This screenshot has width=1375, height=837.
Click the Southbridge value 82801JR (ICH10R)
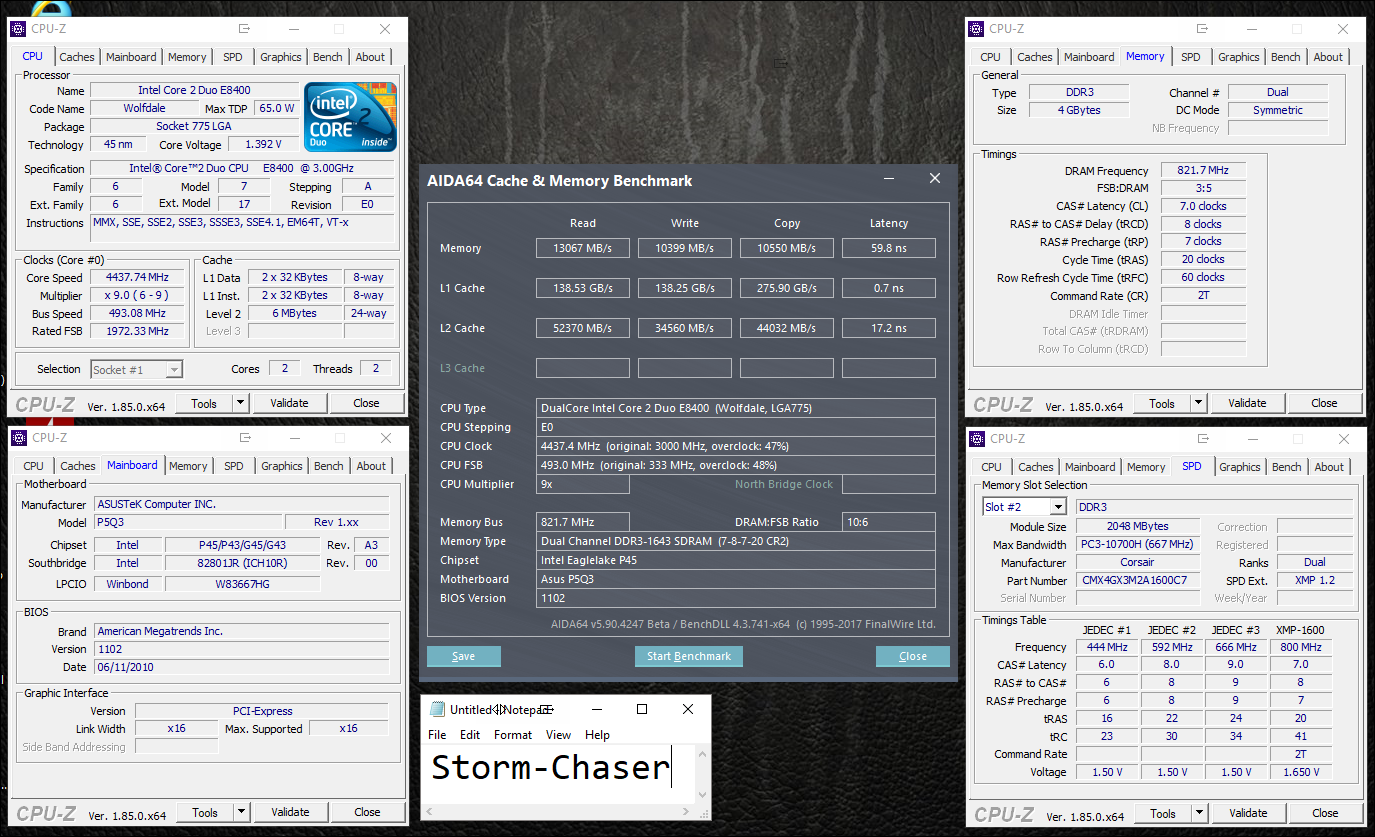(243, 563)
